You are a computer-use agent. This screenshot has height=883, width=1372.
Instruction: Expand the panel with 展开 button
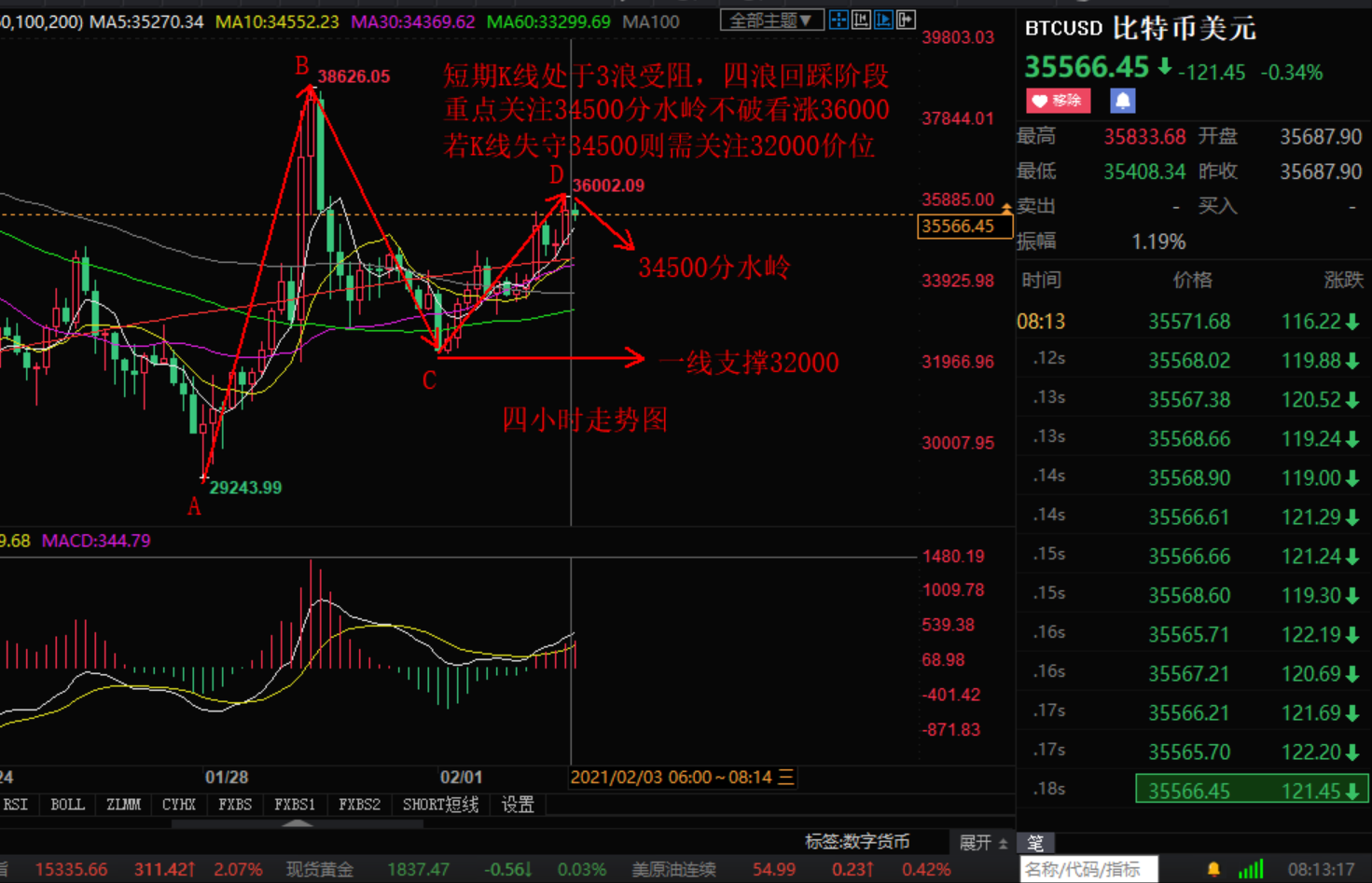pyautogui.click(x=983, y=842)
